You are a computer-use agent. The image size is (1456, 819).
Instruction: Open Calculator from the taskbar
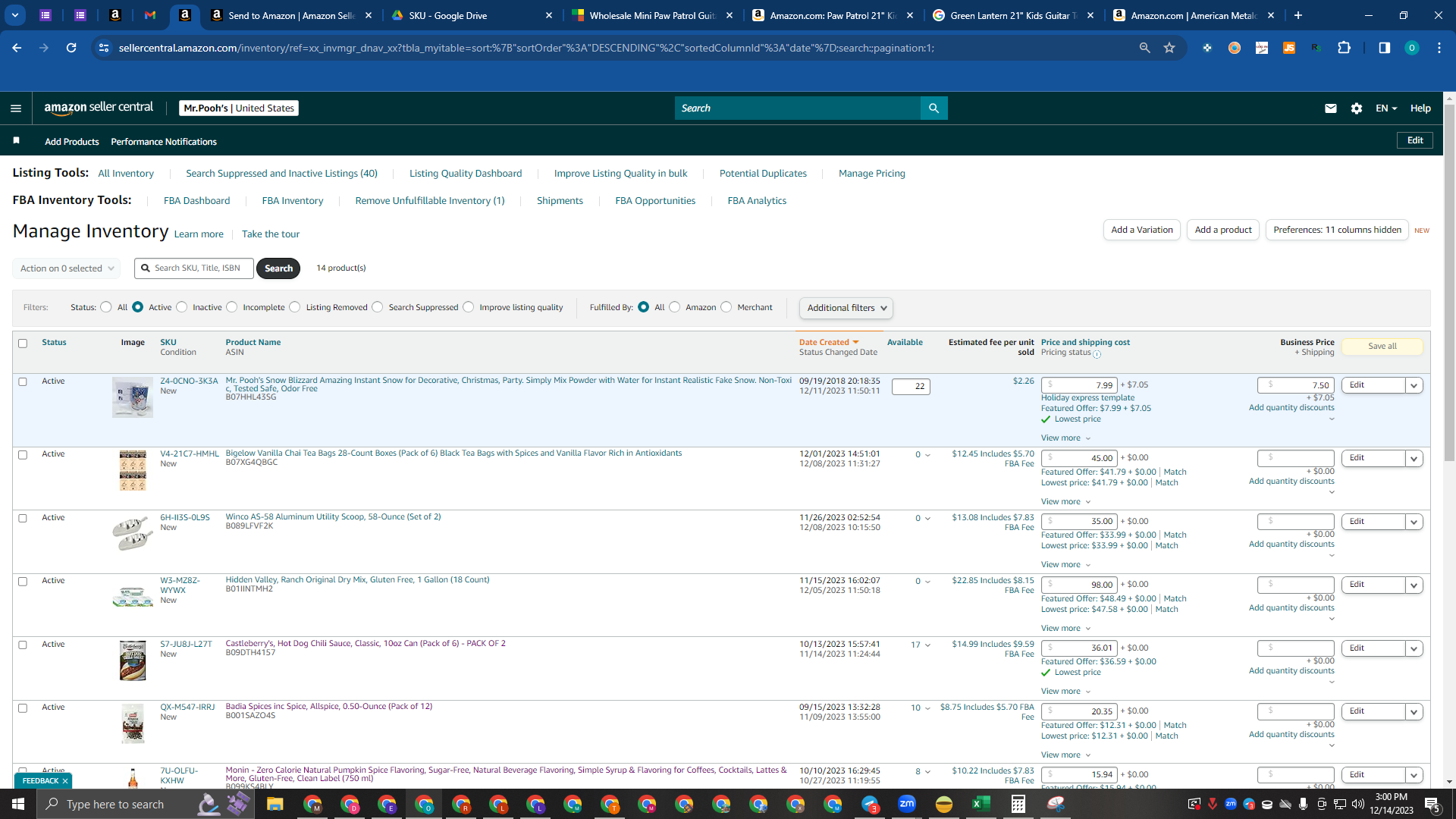pos(1018,804)
